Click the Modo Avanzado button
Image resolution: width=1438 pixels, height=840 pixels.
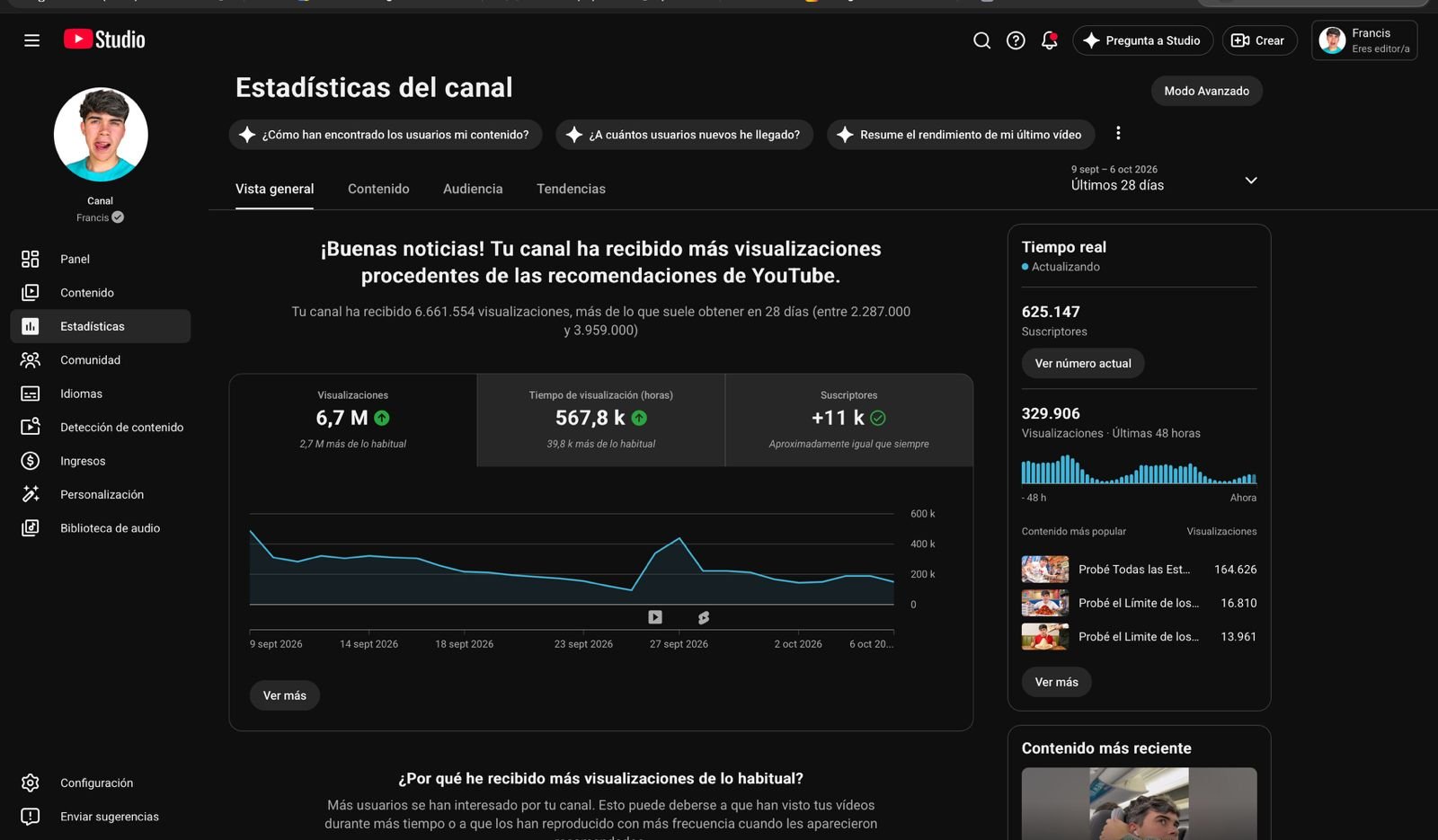tap(1206, 91)
